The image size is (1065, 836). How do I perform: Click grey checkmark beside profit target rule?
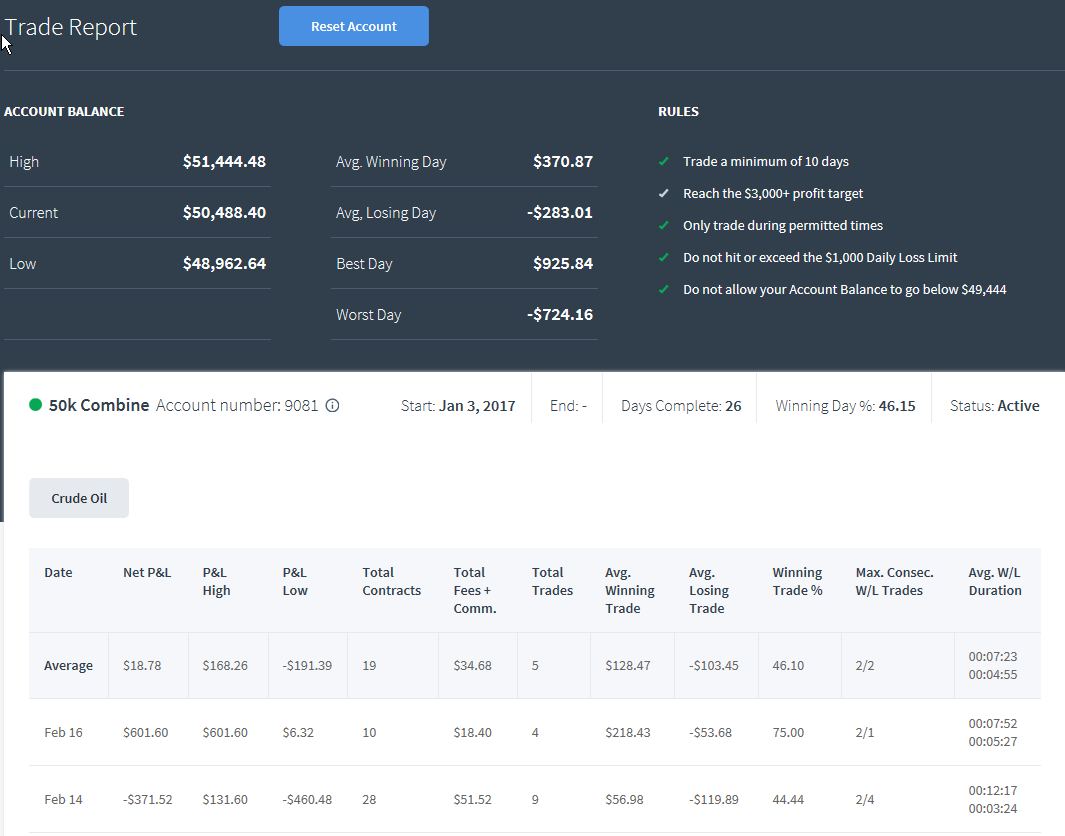click(664, 194)
